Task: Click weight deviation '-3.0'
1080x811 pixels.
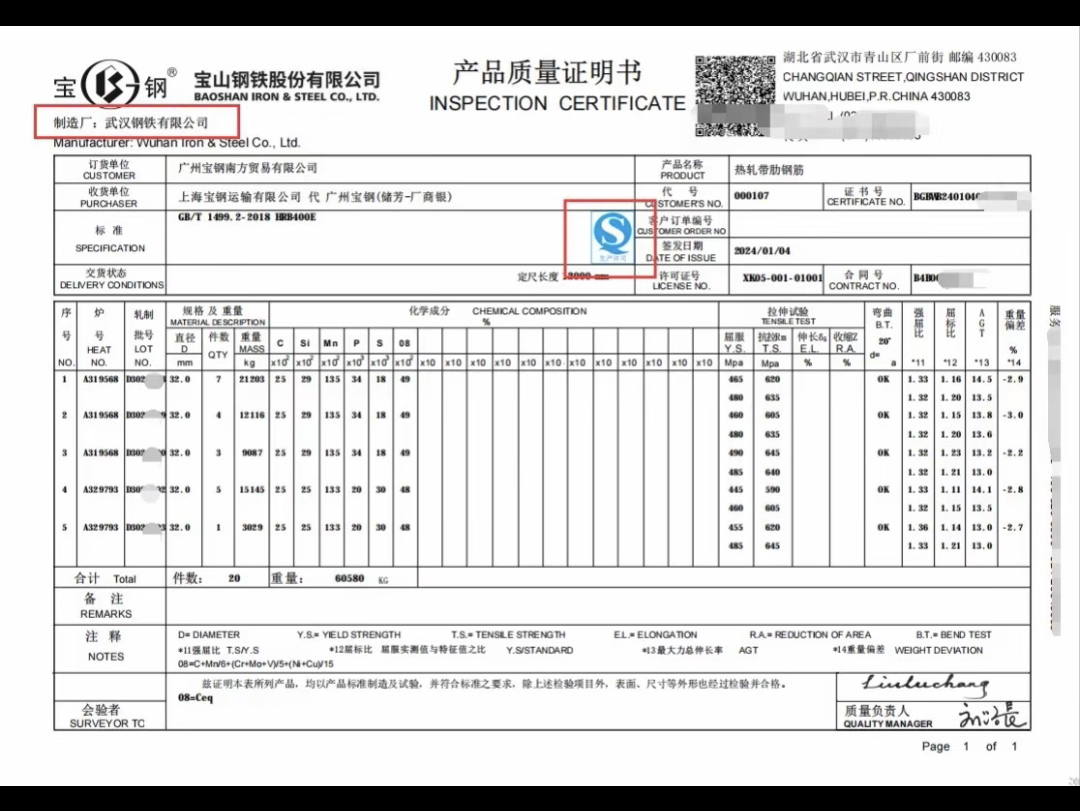Action: click(1013, 415)
